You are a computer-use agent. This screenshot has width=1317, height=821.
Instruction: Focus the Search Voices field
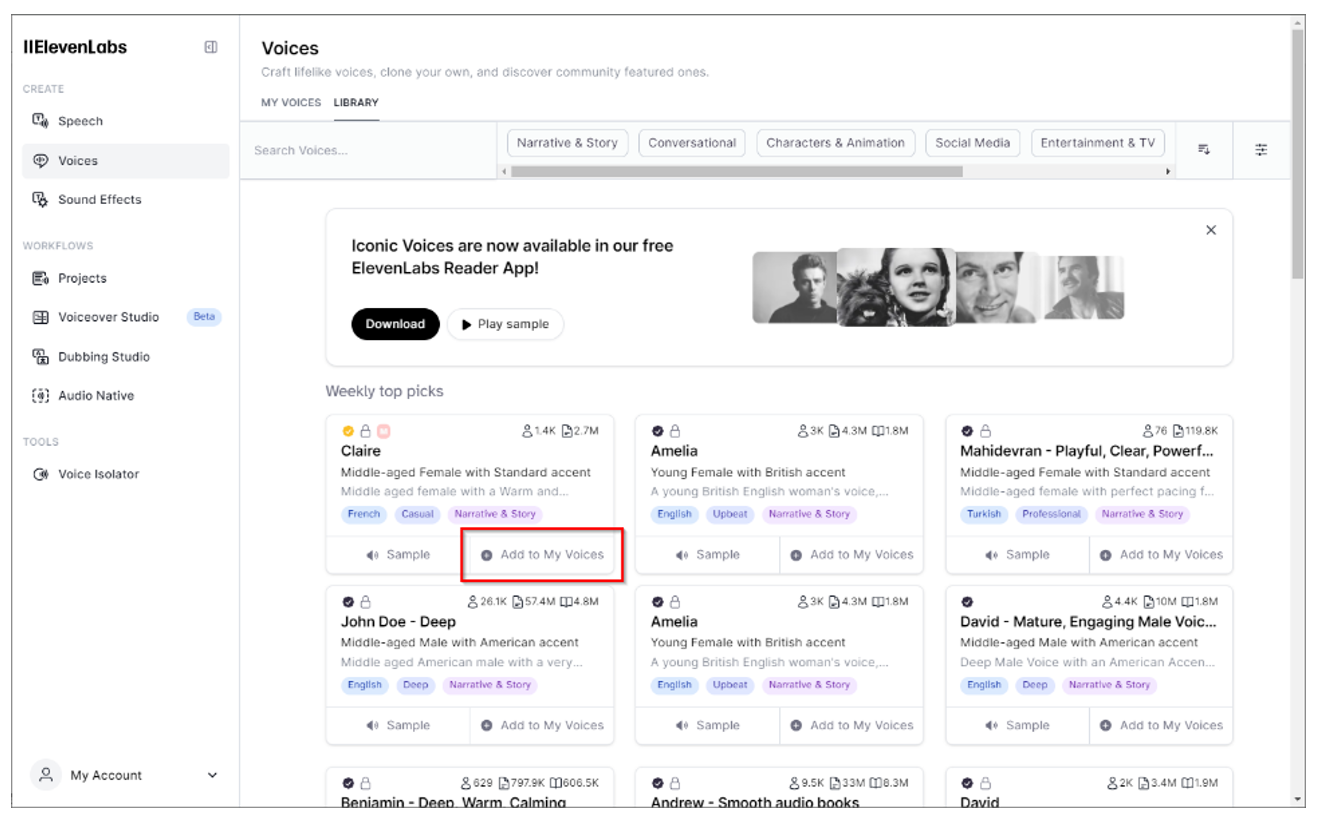tap(368, 150)
